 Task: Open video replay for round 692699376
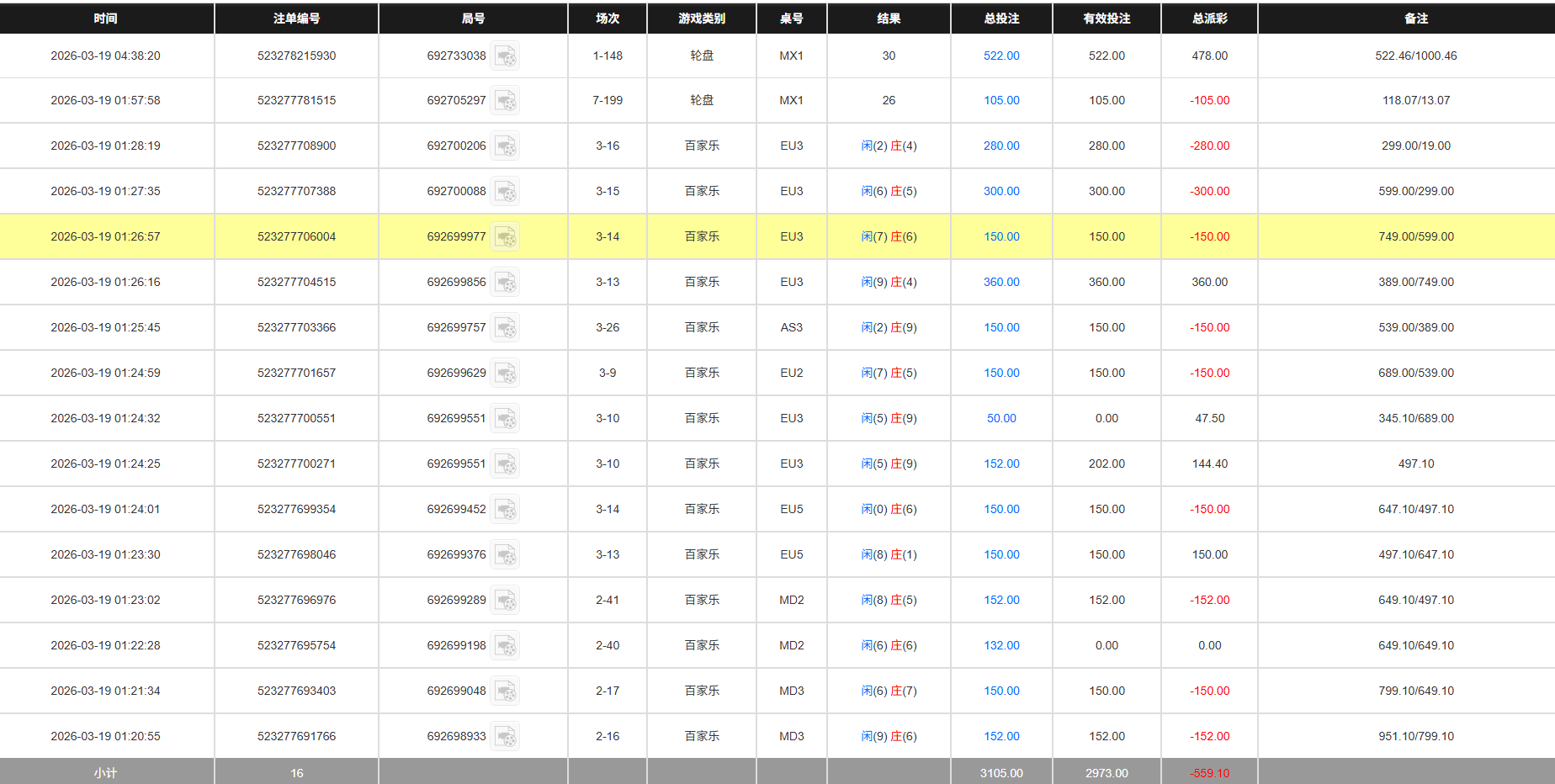click(x=506, y=554)
